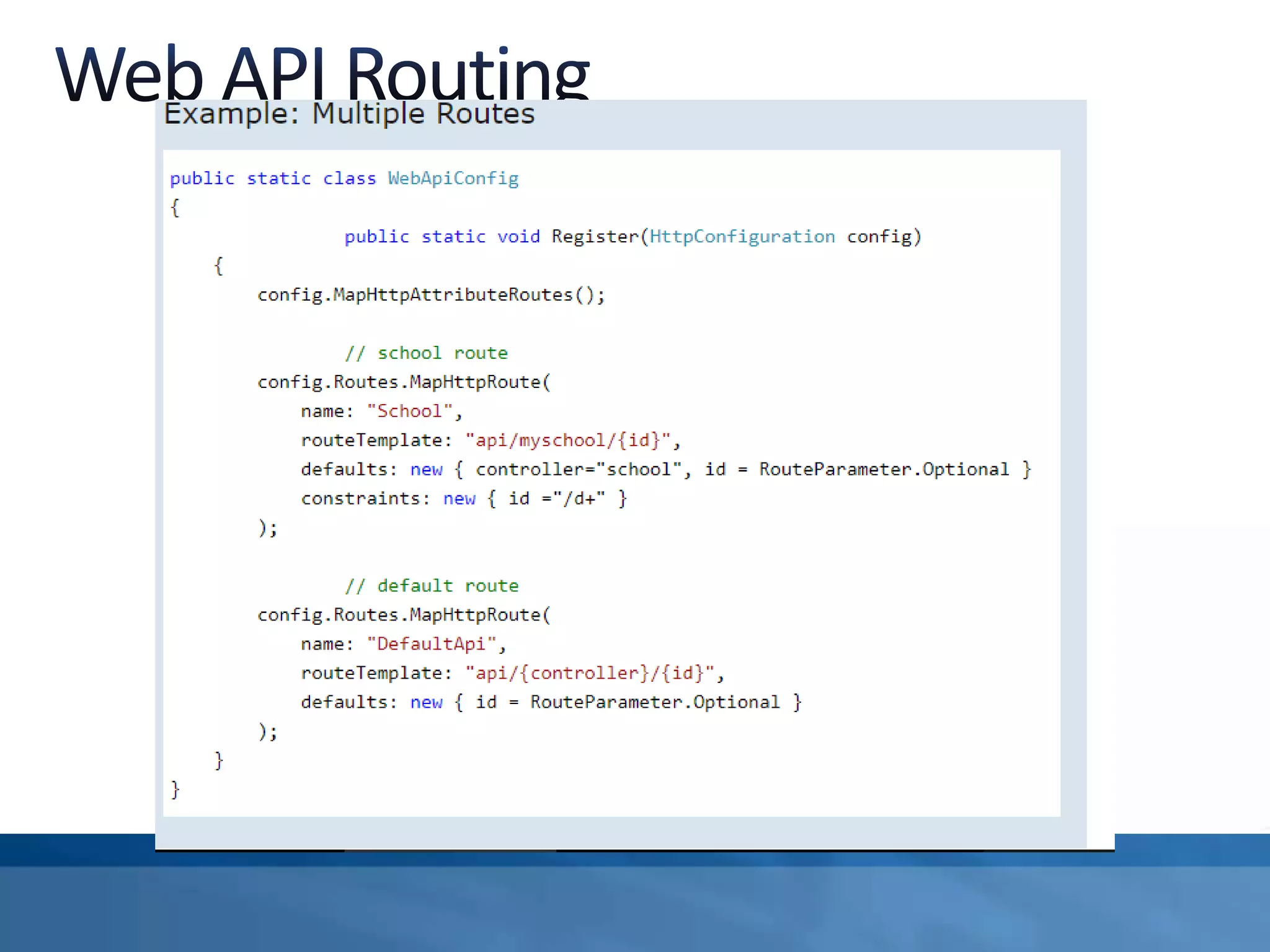Click the '// school route' comment

point(426,353)
